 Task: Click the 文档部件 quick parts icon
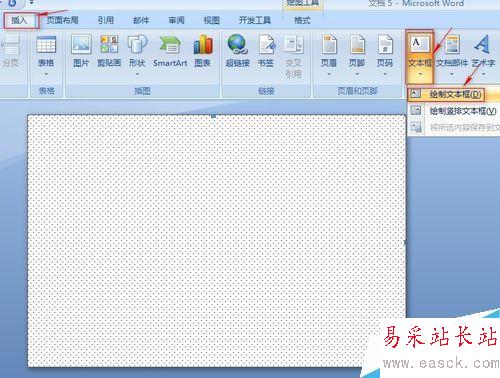452,44
